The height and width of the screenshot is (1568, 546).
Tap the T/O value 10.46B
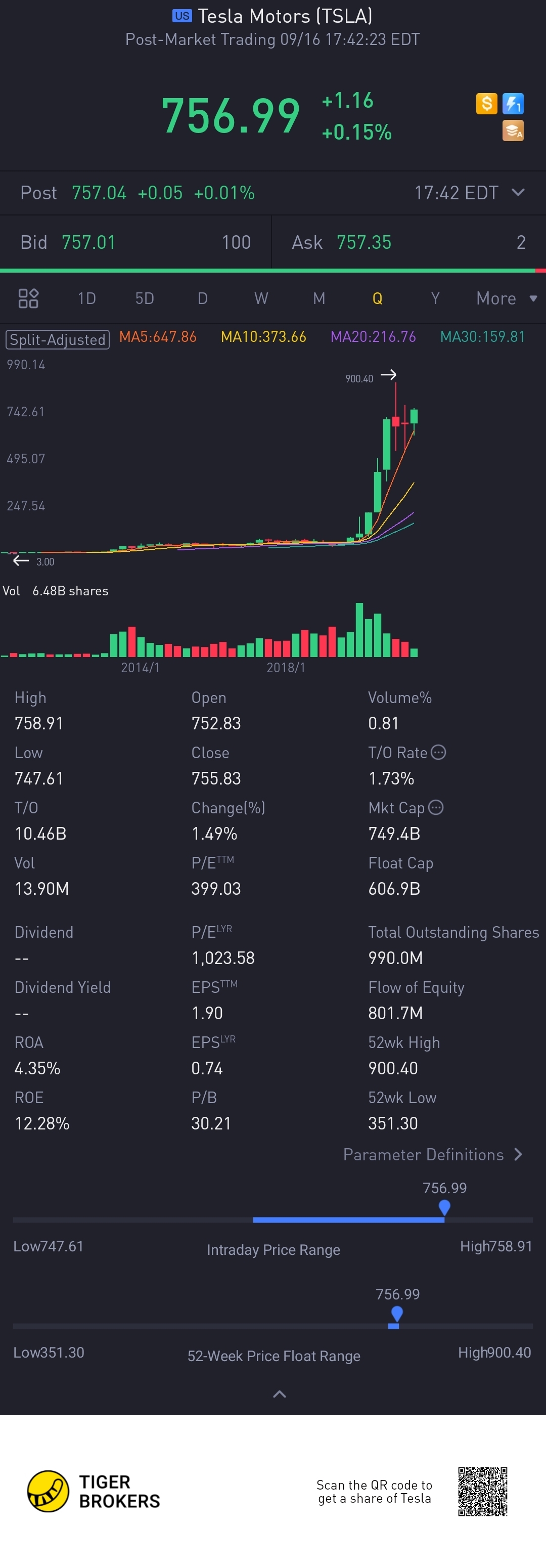[40, 834]
